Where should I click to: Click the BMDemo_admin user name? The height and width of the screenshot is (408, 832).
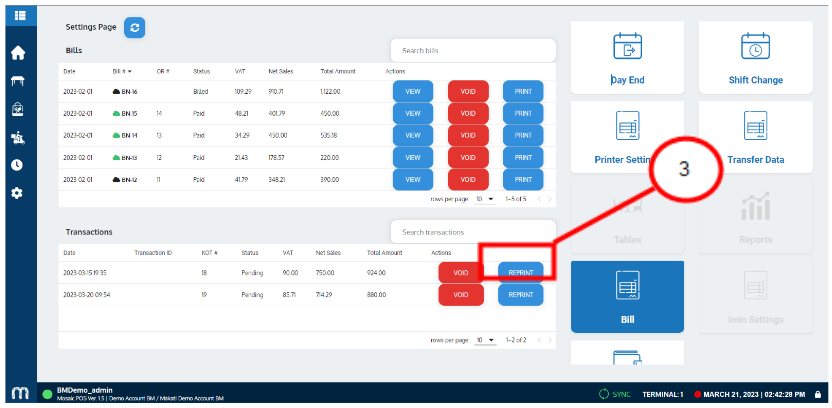pos(84,390)
